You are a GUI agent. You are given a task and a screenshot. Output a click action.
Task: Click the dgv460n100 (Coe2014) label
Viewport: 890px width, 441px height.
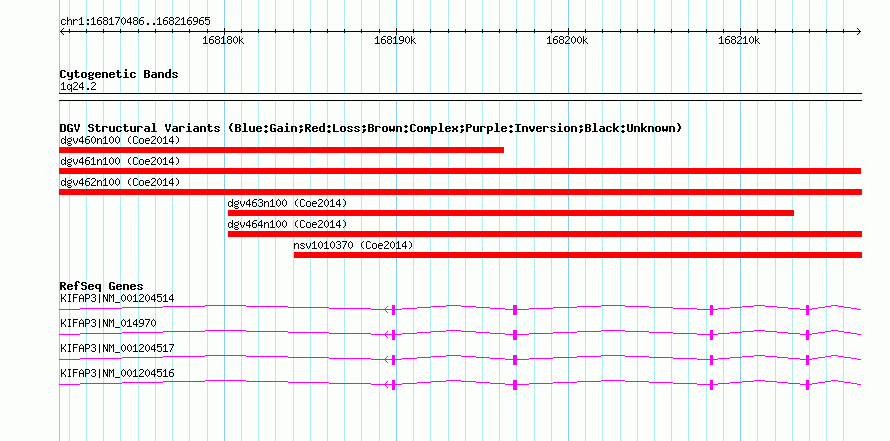pos(120,140)
